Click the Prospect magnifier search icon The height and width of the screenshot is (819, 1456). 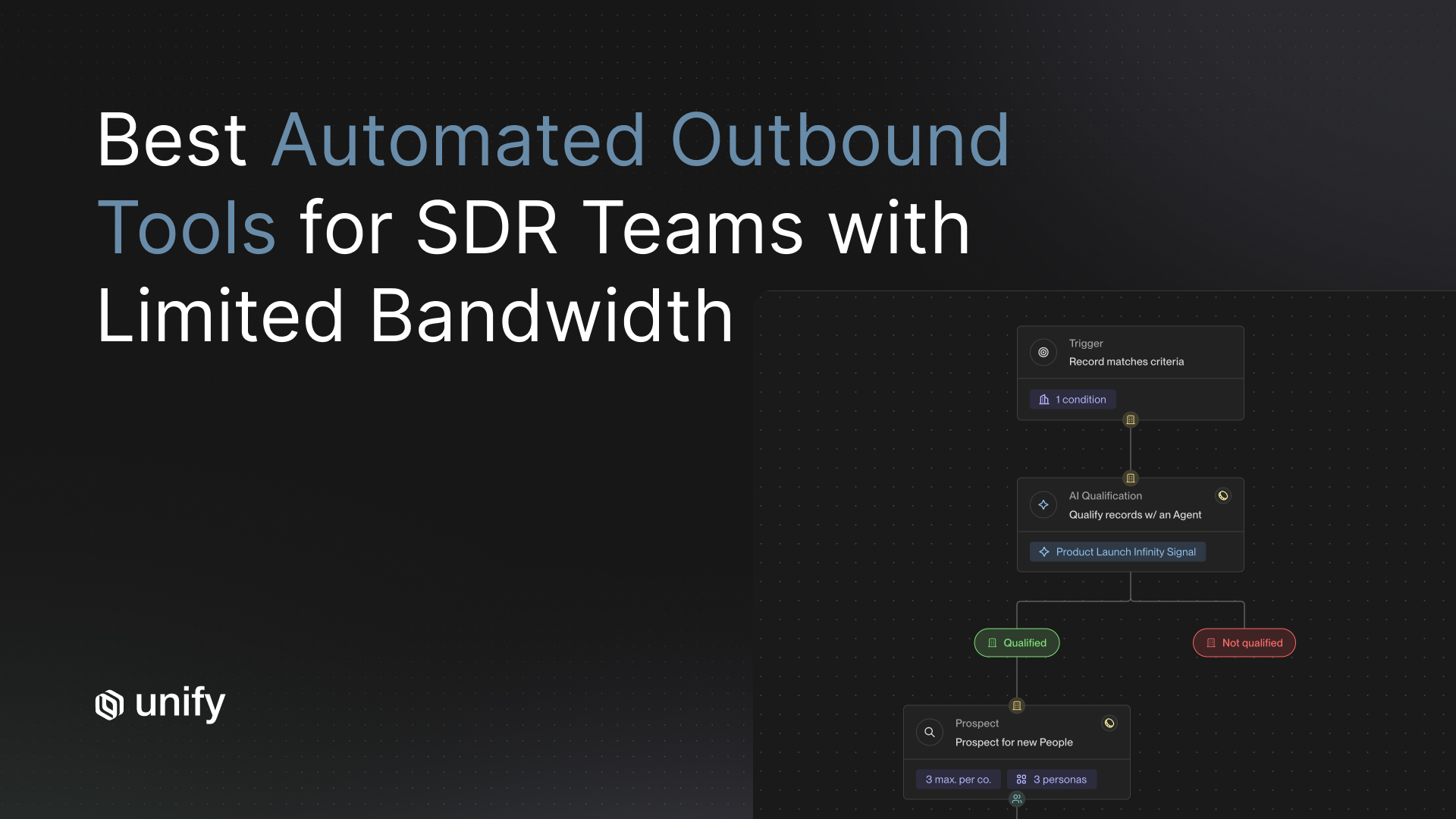point(930,733)
